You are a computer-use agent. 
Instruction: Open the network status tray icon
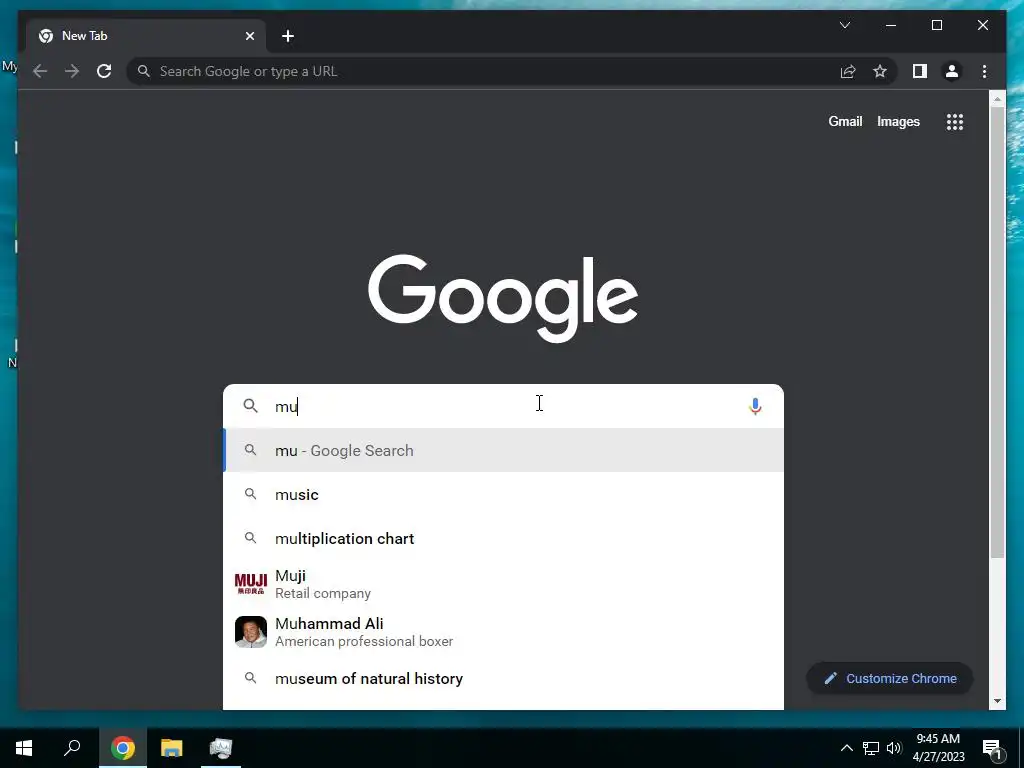coord(871,748)
